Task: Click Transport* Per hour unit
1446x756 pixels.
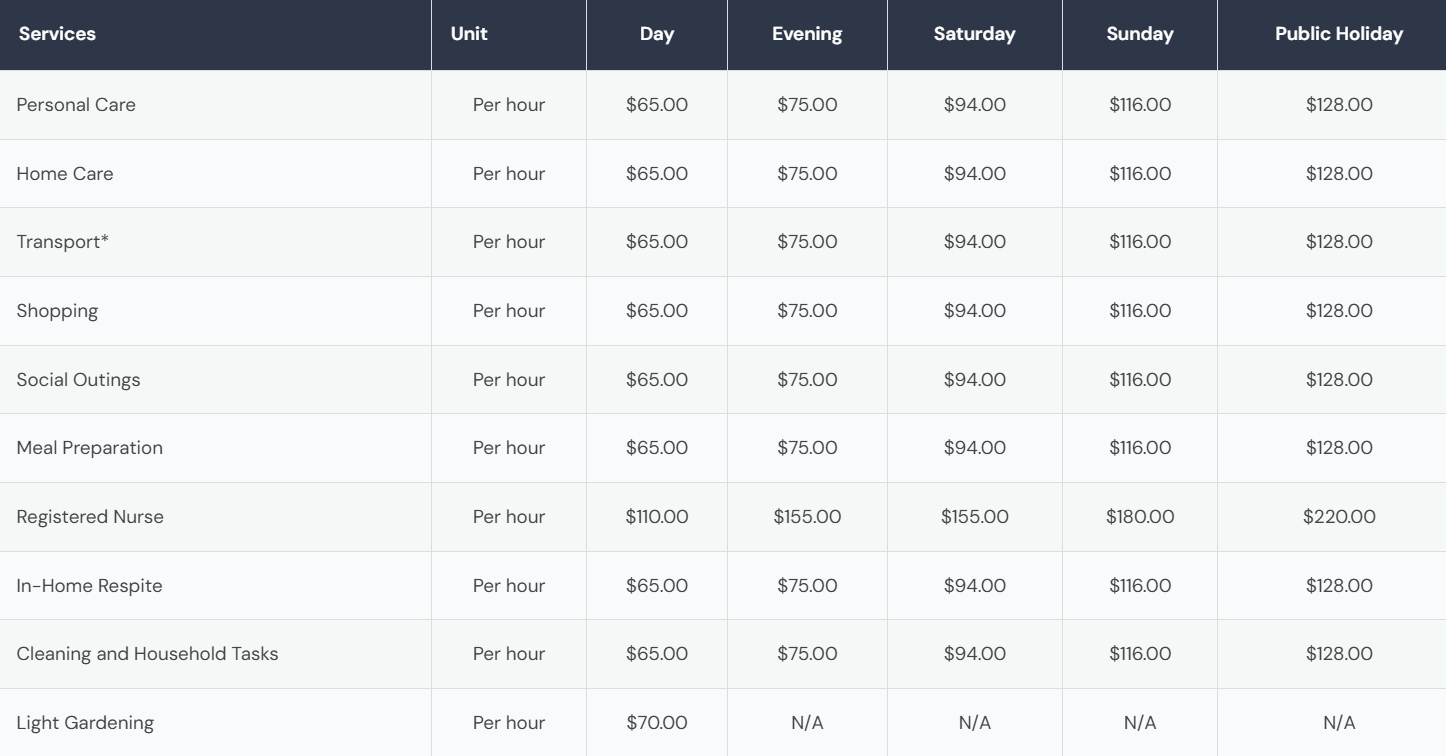Action: click(509, 242)
